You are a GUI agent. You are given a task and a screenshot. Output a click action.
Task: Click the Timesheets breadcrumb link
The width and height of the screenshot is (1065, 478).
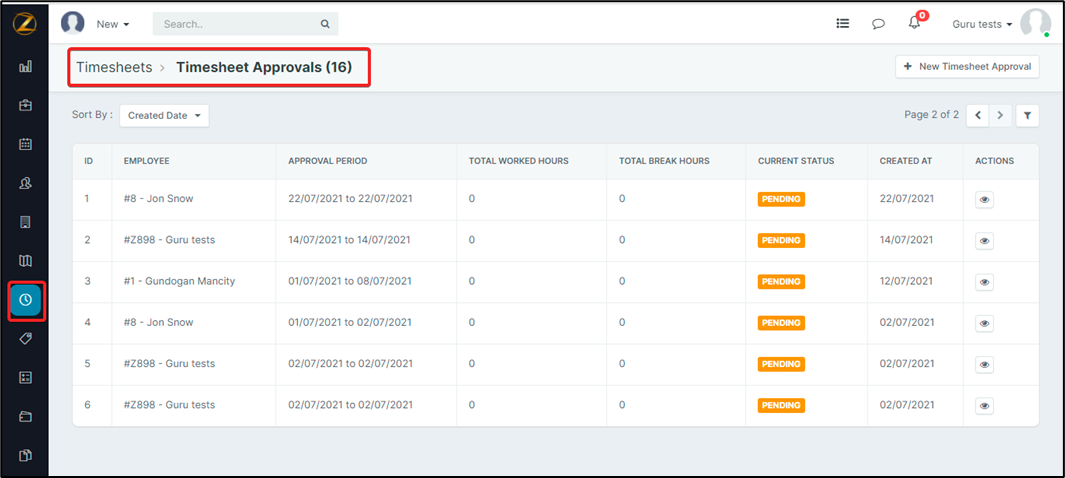click(x=114, y=67)
